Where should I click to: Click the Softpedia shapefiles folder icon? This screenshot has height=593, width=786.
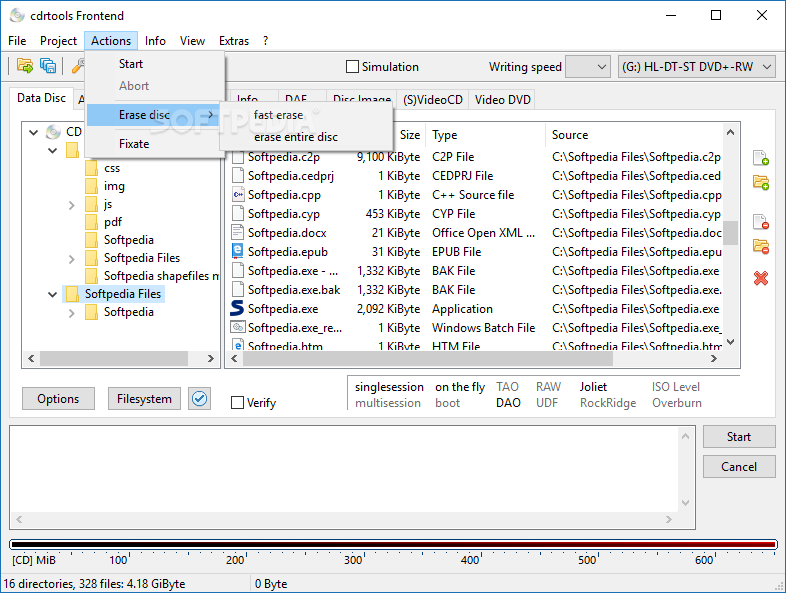coord(91,276)
